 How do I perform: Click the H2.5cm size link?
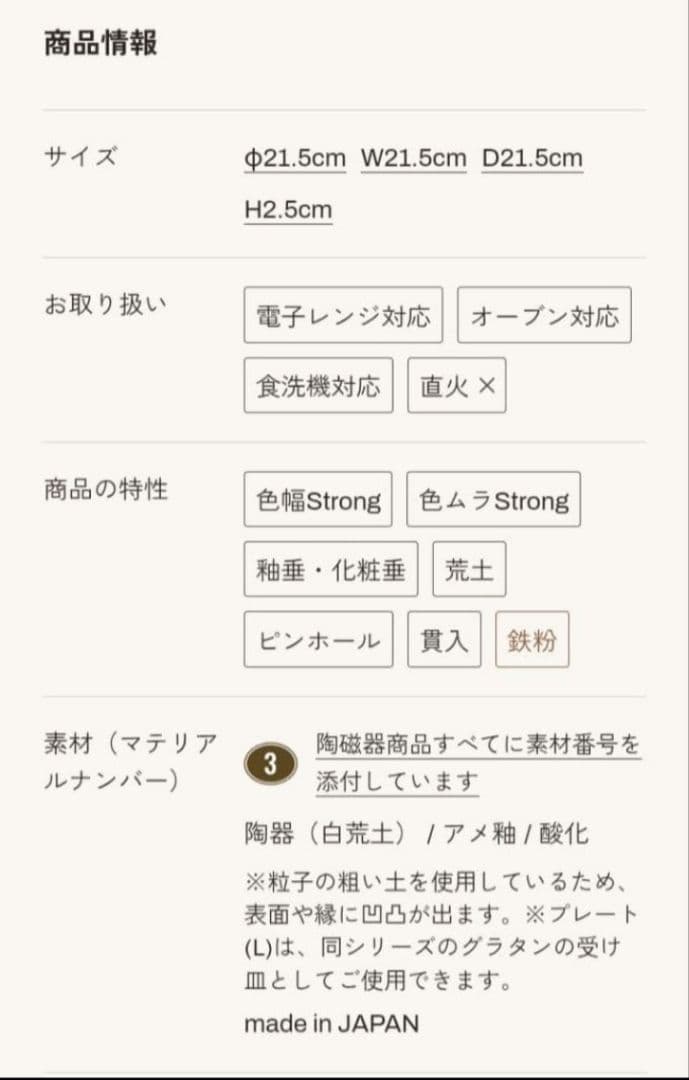(x=288, y=210)
